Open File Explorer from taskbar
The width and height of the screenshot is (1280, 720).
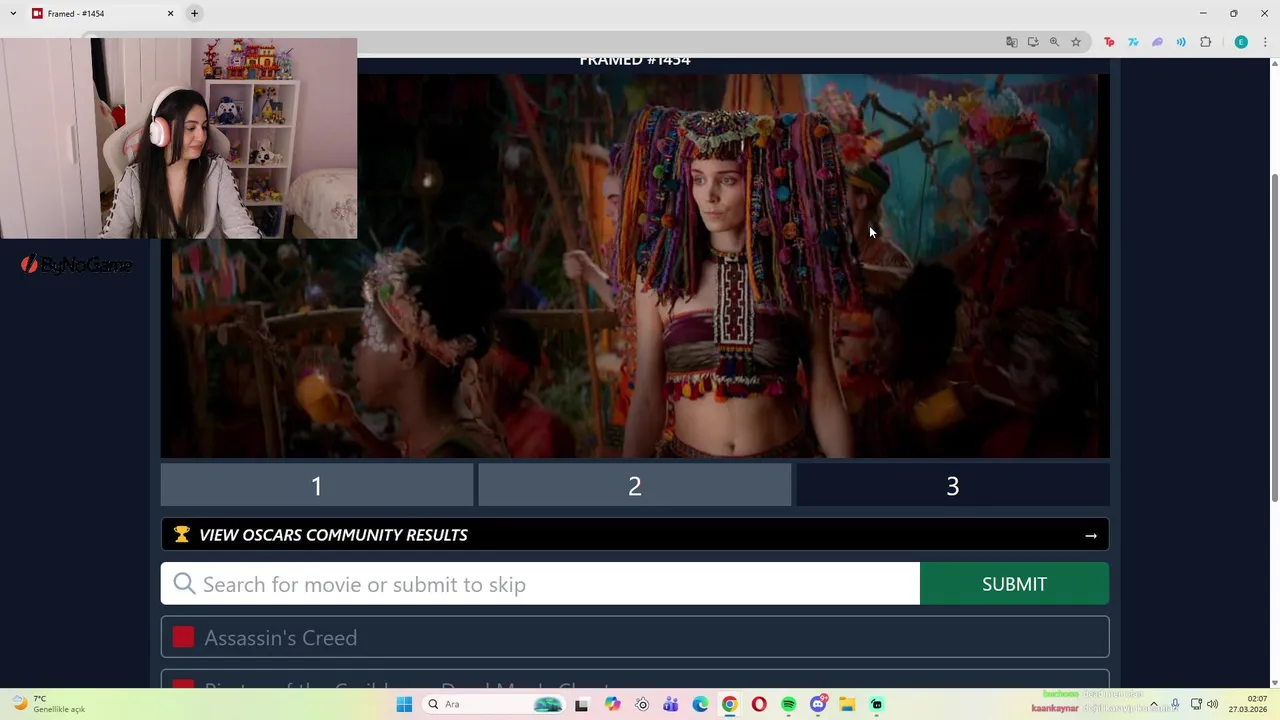click(x=847, y=704)
